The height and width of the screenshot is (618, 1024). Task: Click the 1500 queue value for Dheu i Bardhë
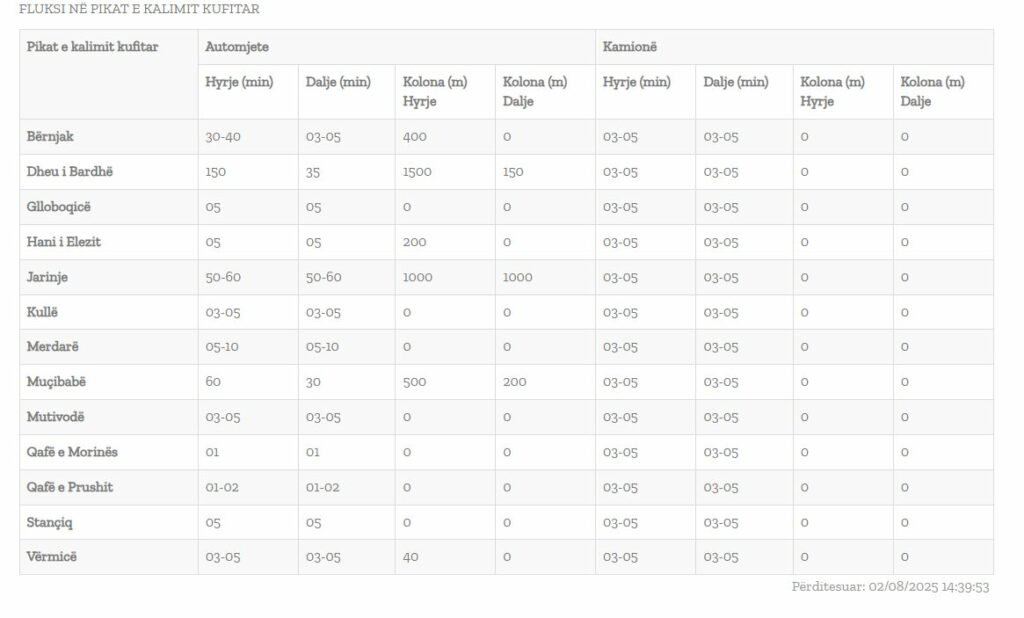pyautogui.click(x=417, y=172)
